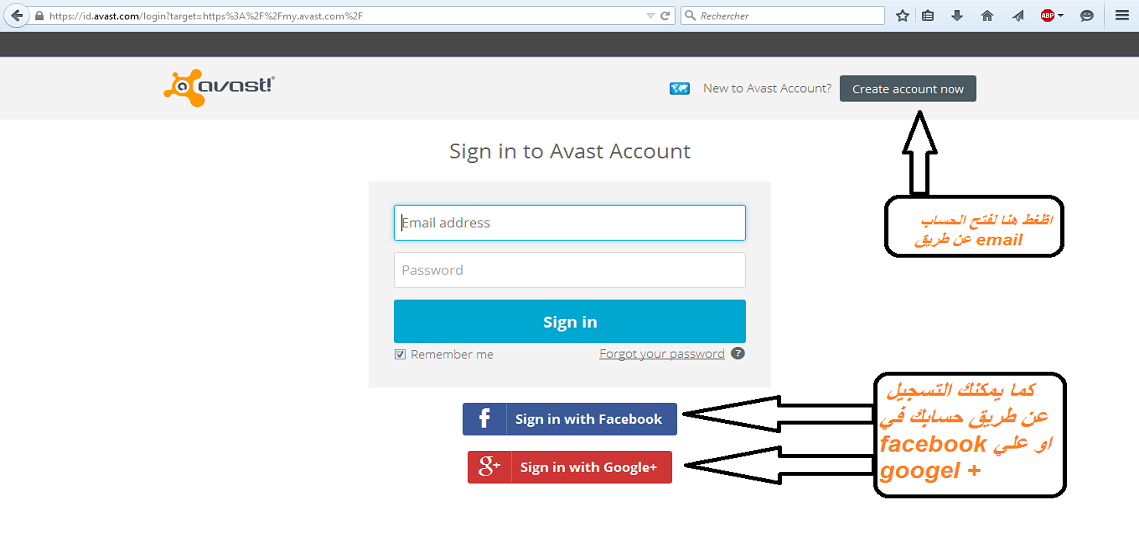Click the blue Sign in button

pyautogui.click(x=570, y=321)
